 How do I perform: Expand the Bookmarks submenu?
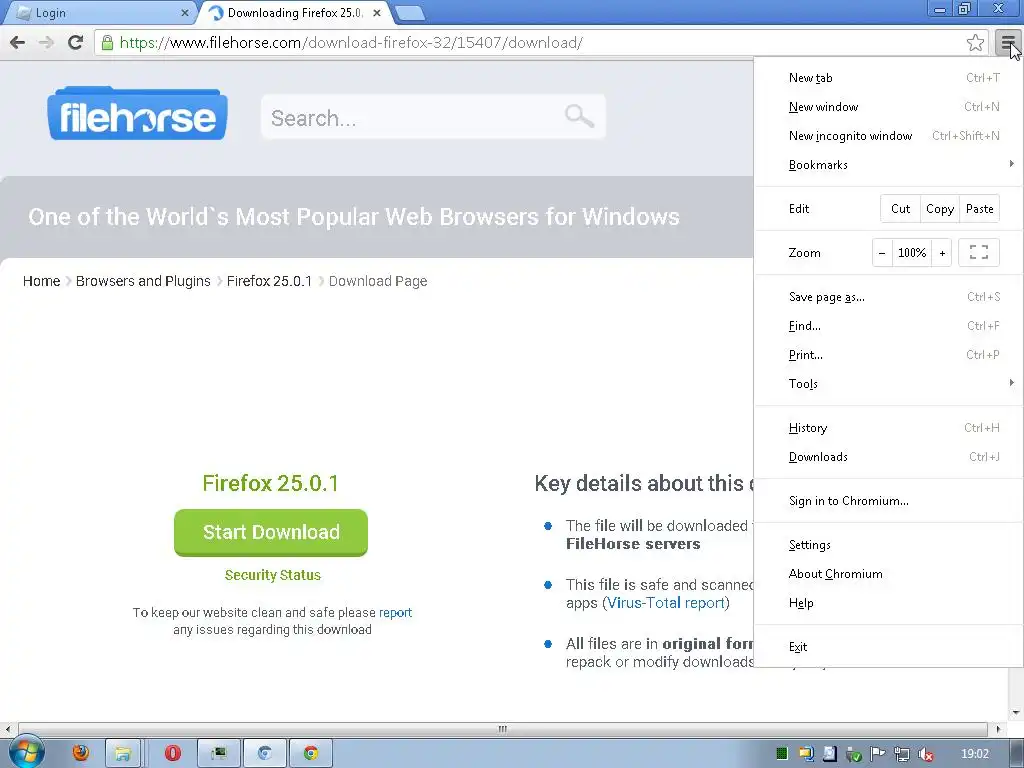click(x=889, y=165)
